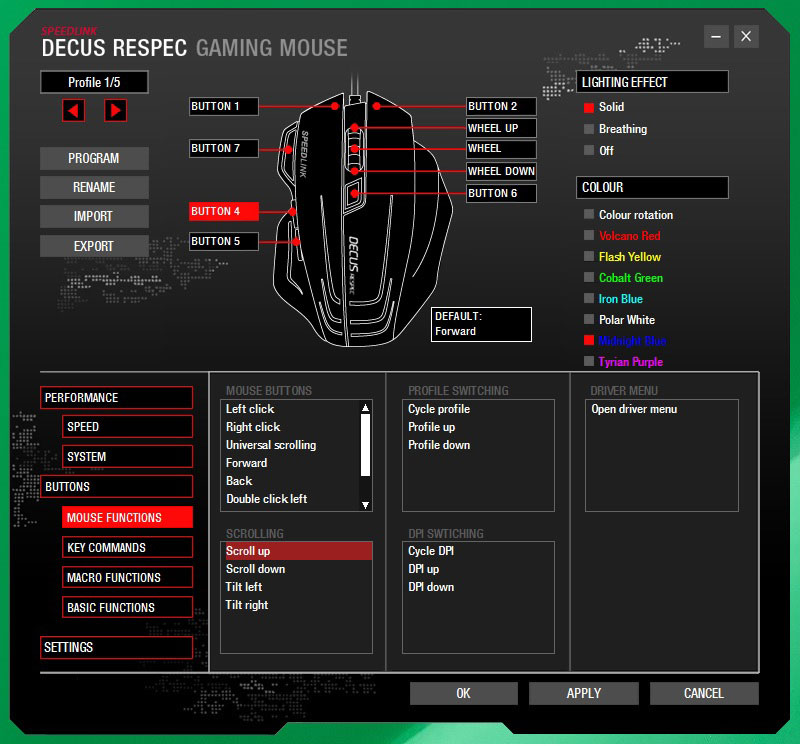Screen dimensions: 800x746
Task: Confirm changes with OK
Action: (464, 693)
